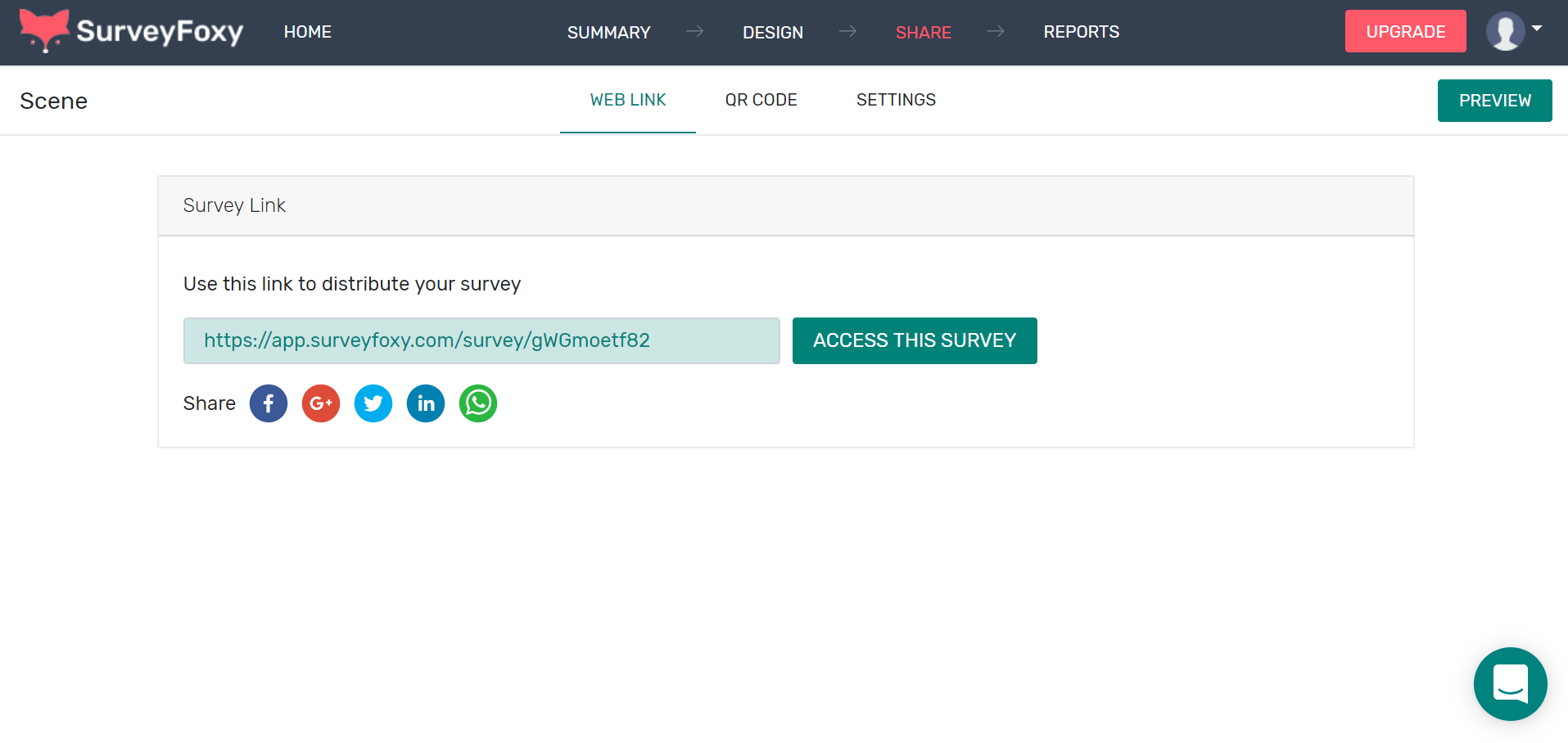The width and height of the screenshot is (1568, 743).
Task: Navigate to REPORTS in top menu
Action: pyautogui.click(x=1081, y=32)
